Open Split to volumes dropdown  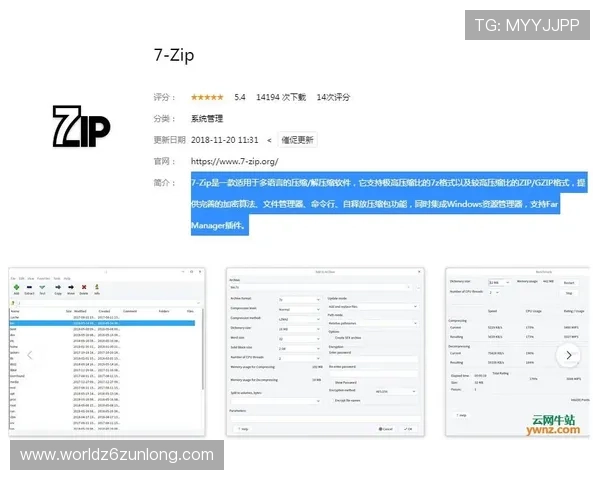[275, 401]
